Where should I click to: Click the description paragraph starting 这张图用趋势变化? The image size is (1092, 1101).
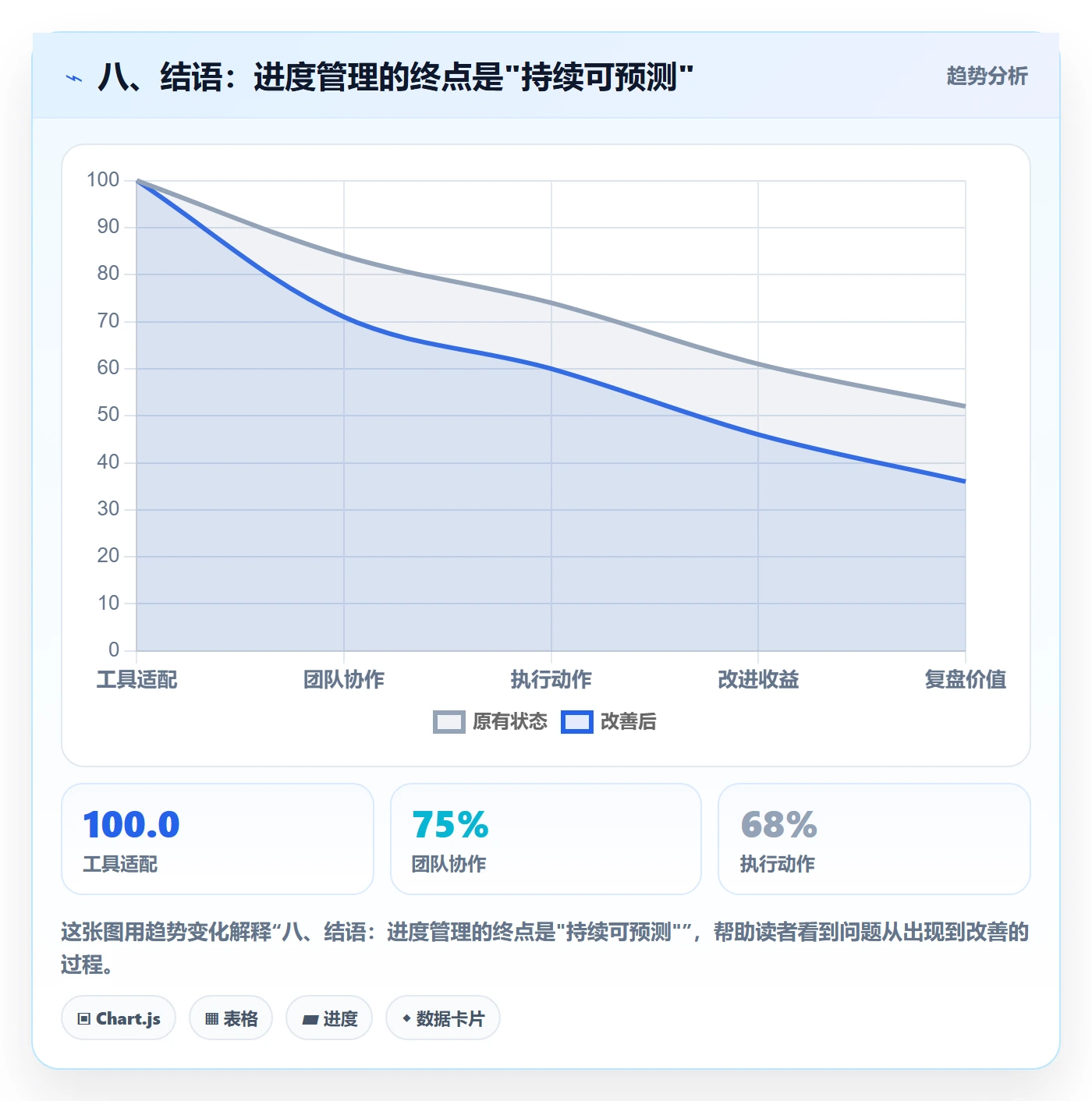click(545, 948)
